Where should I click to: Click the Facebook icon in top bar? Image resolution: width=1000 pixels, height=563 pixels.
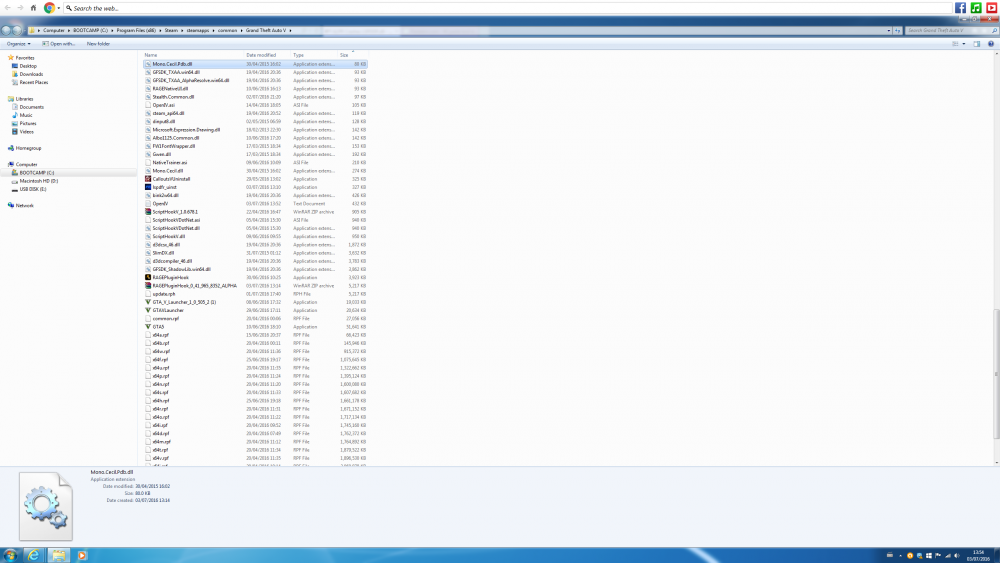pos(960,8)
